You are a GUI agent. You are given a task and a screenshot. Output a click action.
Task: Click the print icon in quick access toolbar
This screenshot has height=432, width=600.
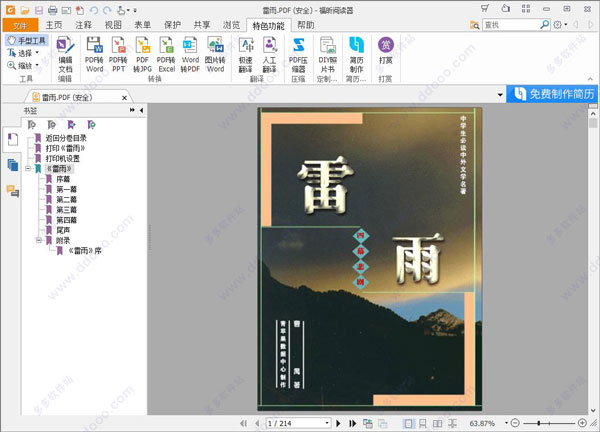pos(52,10)
